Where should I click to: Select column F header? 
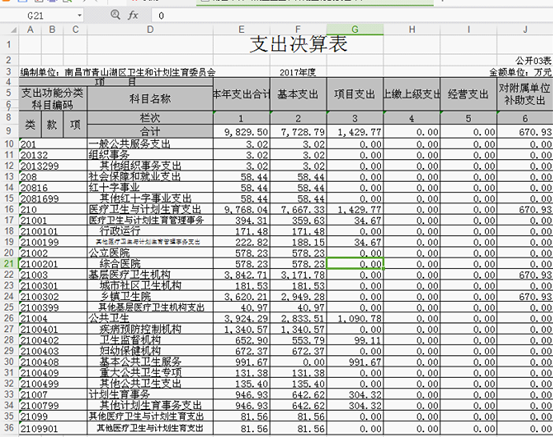(298, 30)
